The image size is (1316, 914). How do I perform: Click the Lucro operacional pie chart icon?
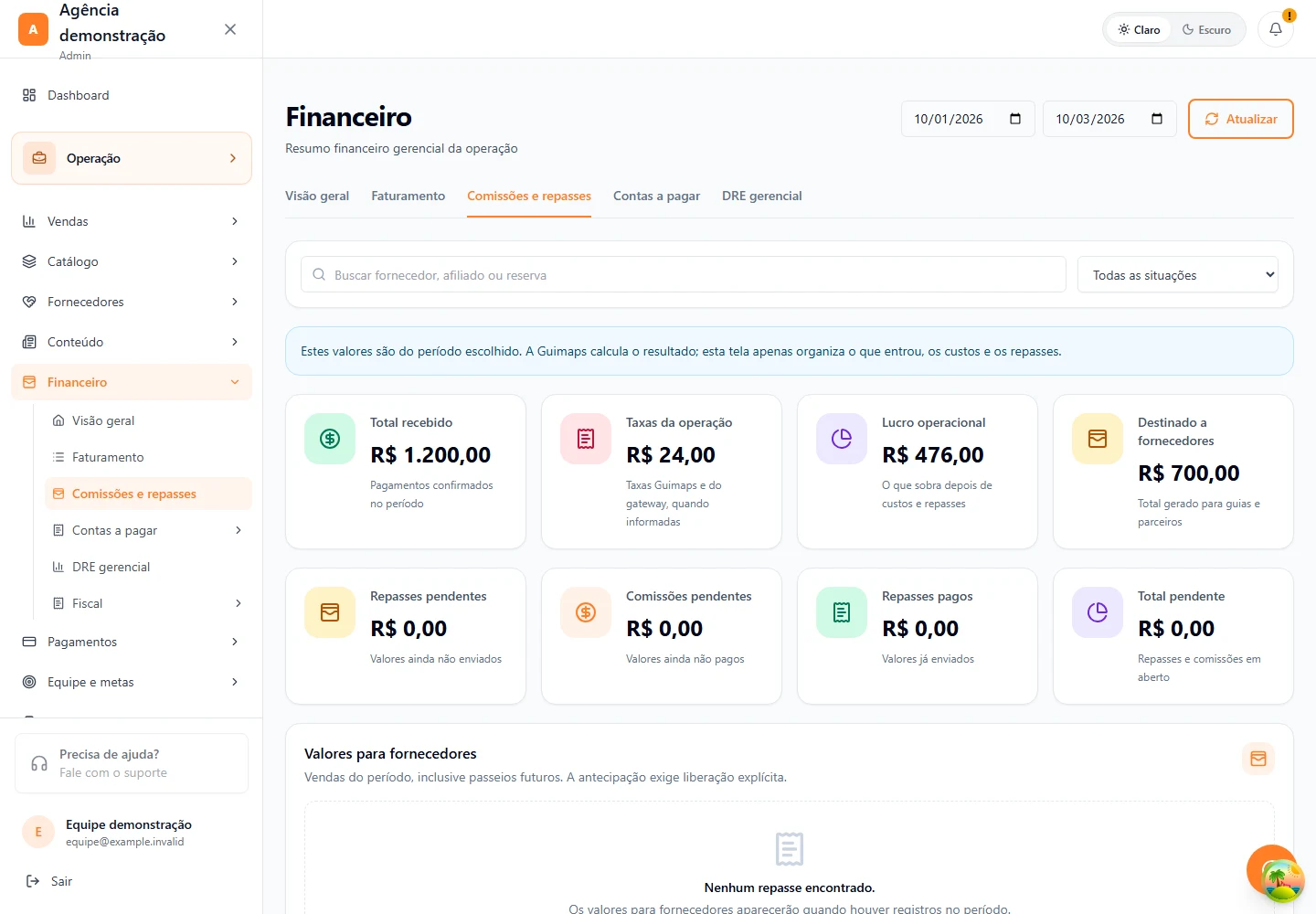tap(842, 439)
